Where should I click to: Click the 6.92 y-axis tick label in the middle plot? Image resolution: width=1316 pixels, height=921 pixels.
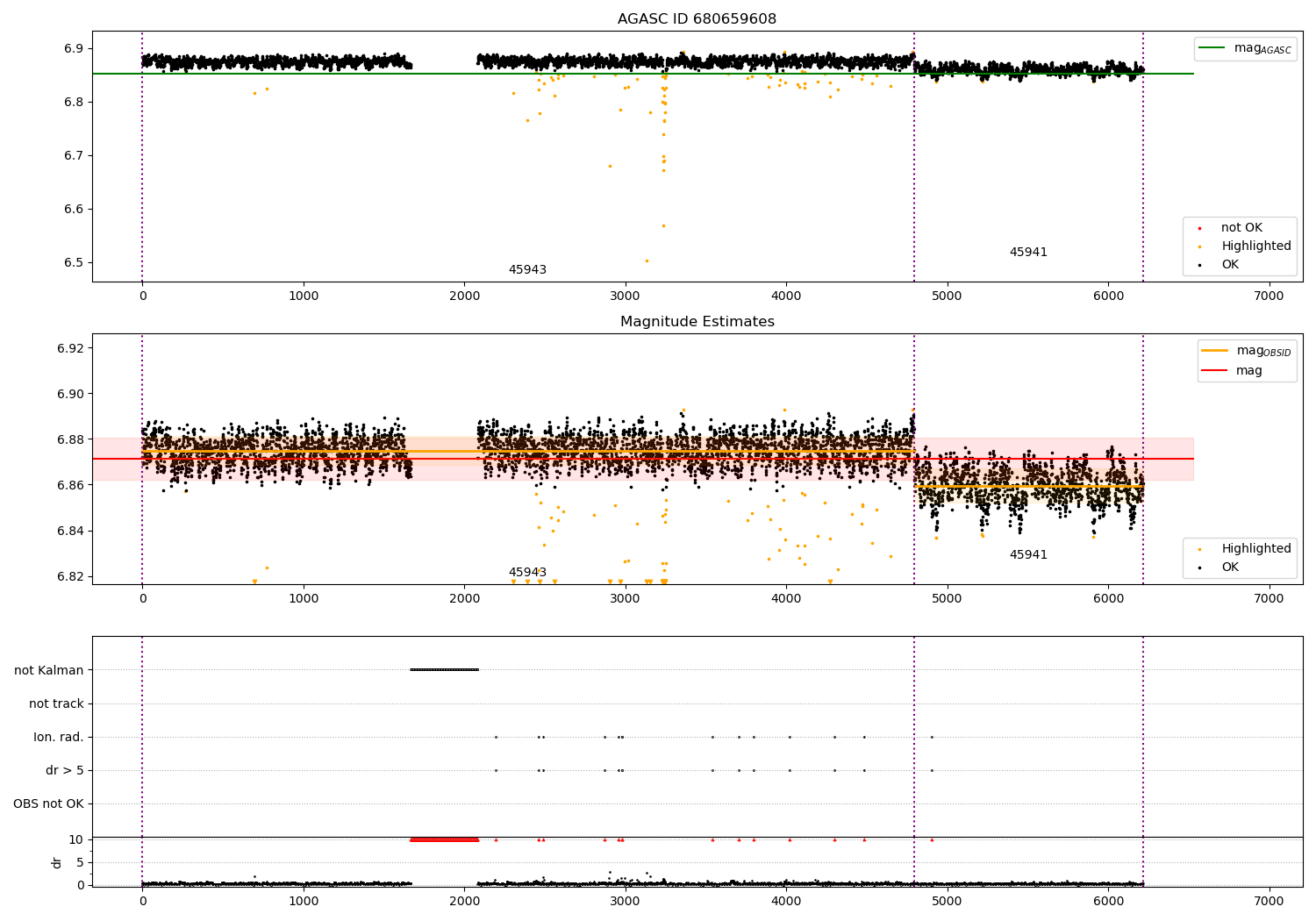[70, 348]
